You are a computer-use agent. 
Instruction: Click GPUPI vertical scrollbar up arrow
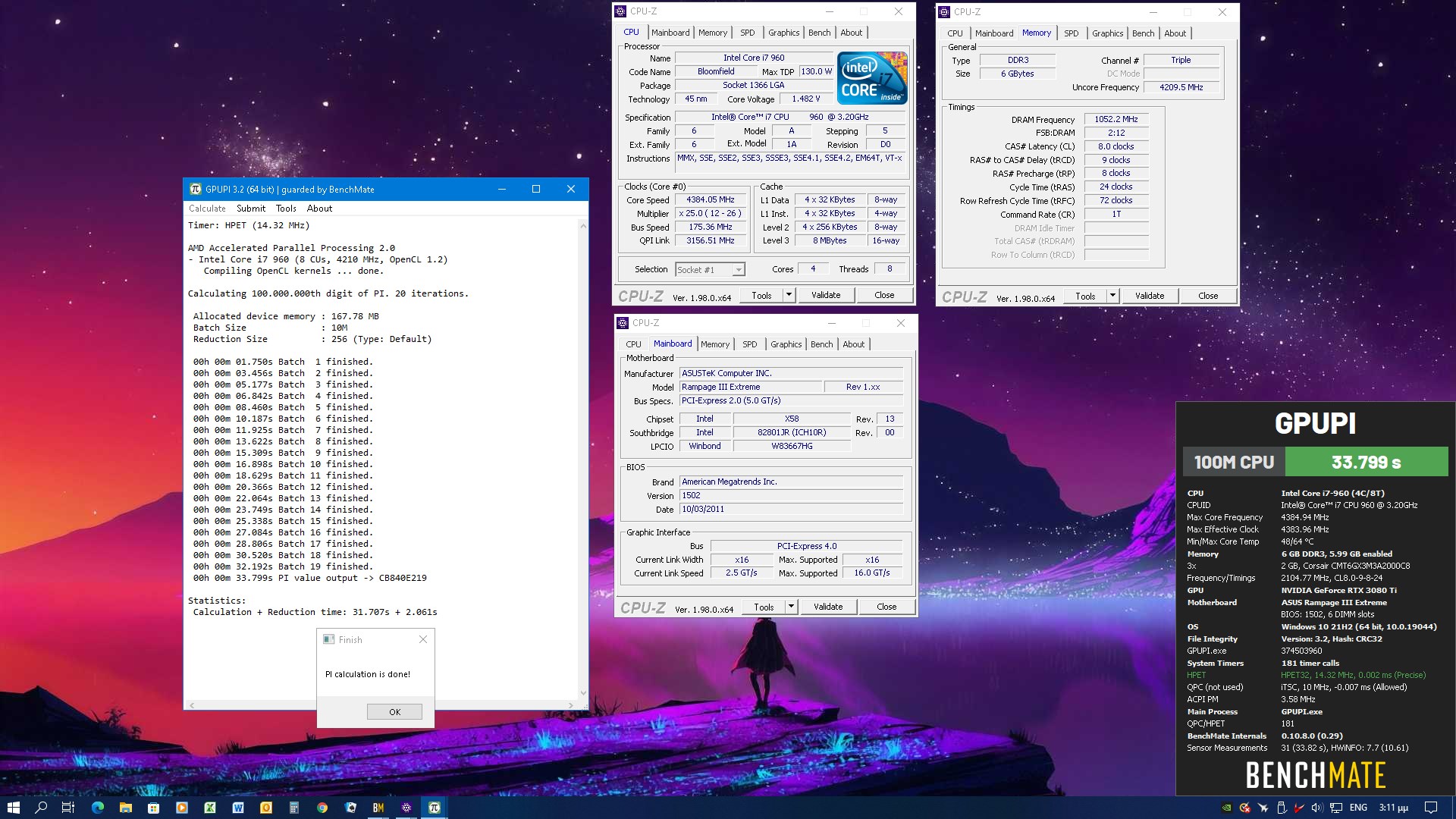(x=582, y=226)
